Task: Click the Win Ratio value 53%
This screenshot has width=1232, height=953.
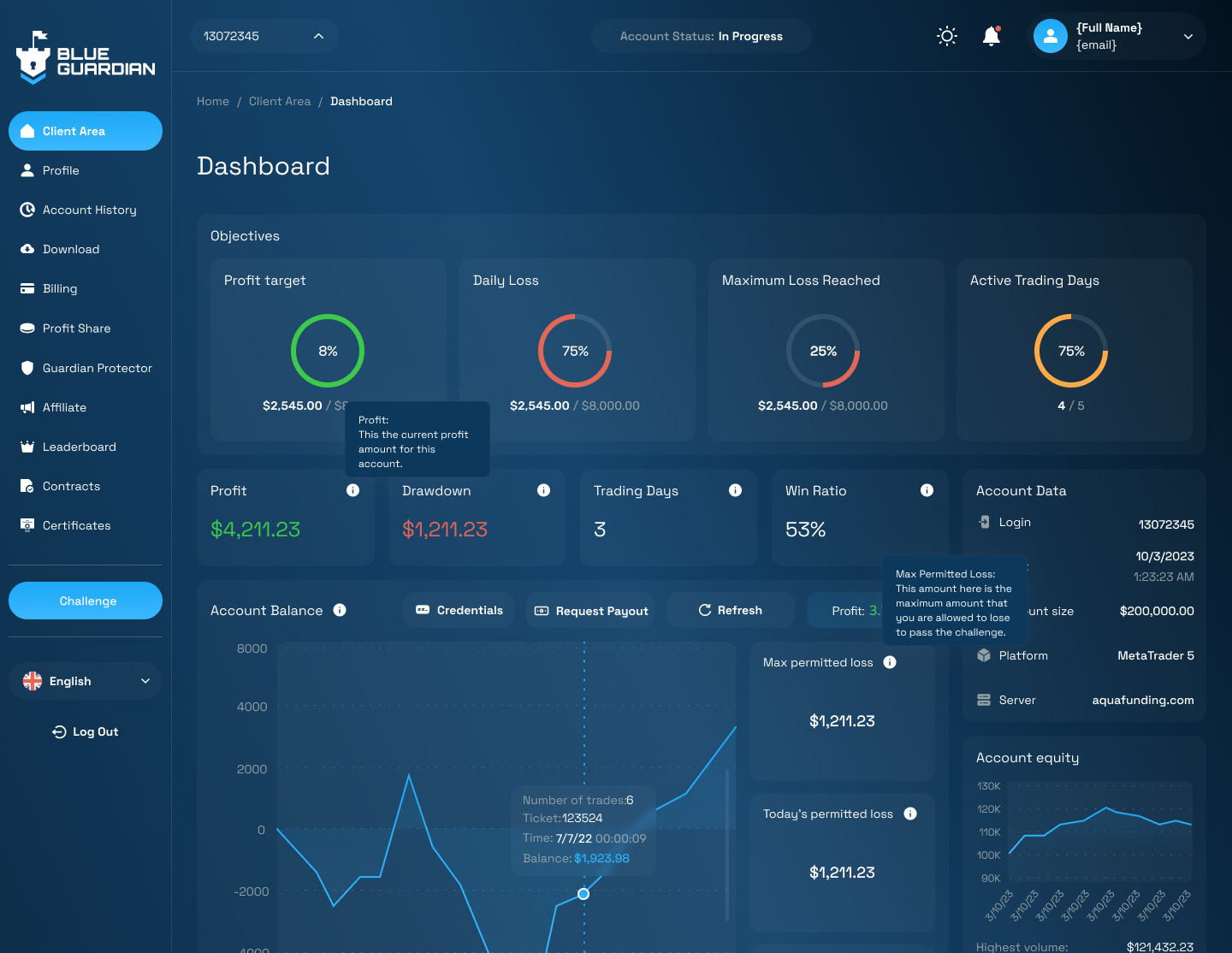Action: click(806, 530)
